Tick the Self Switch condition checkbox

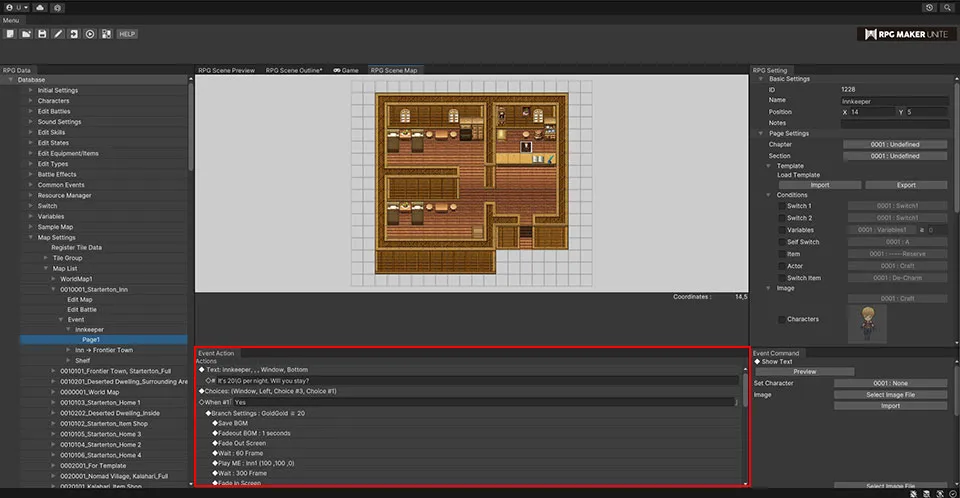[x=780, y=241]
